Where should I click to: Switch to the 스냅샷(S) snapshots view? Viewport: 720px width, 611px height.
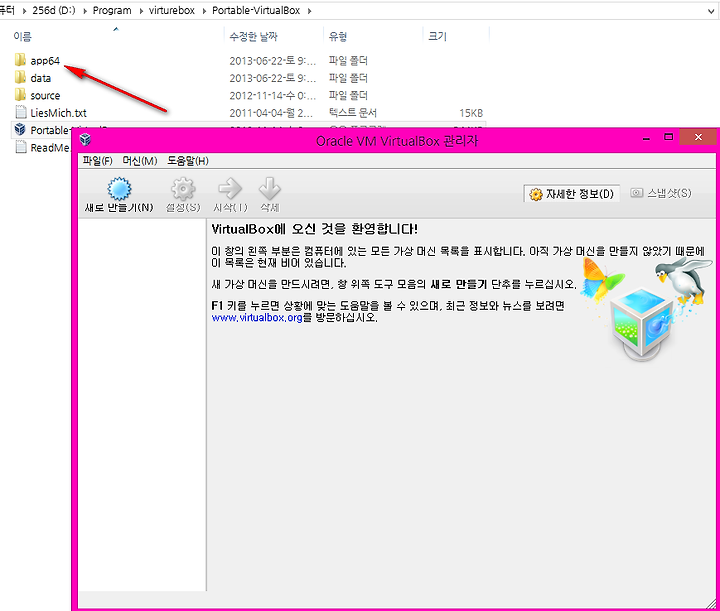[661, 193]
